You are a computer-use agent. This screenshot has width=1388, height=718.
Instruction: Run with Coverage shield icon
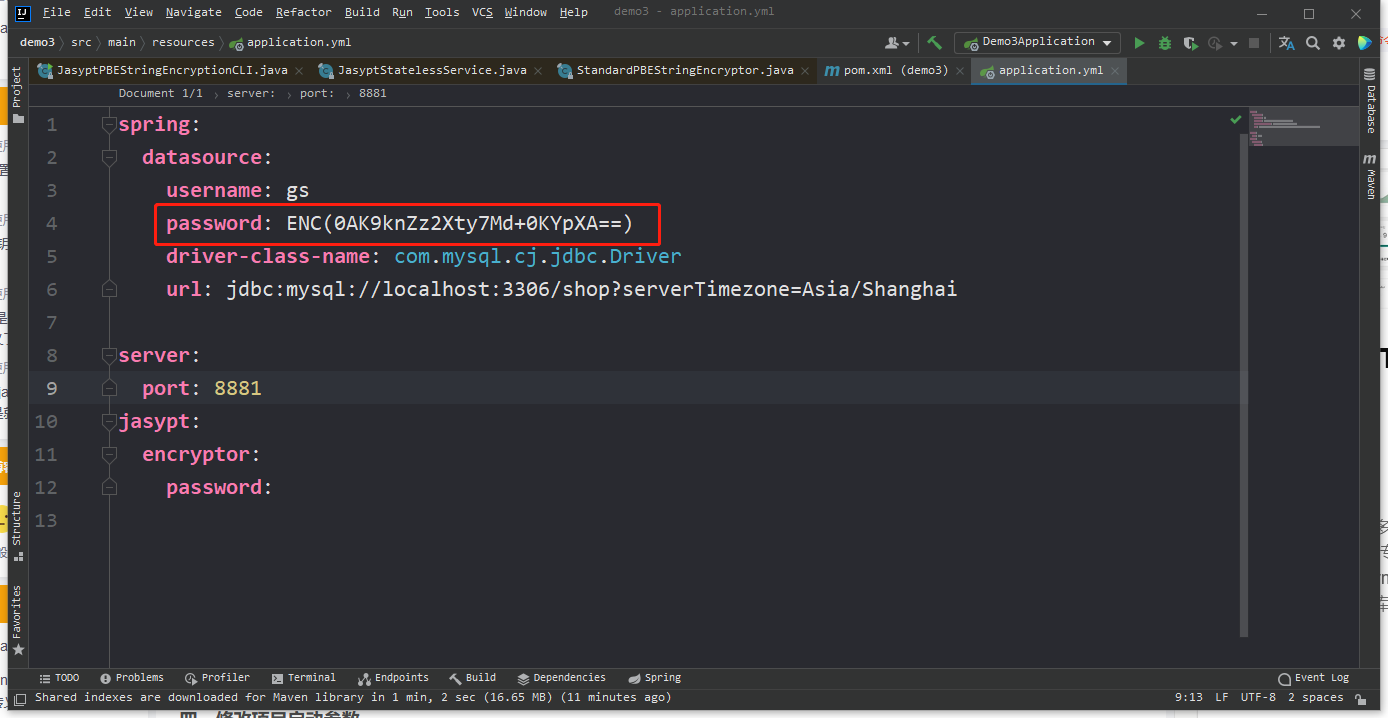click(x=1190, y=43)
